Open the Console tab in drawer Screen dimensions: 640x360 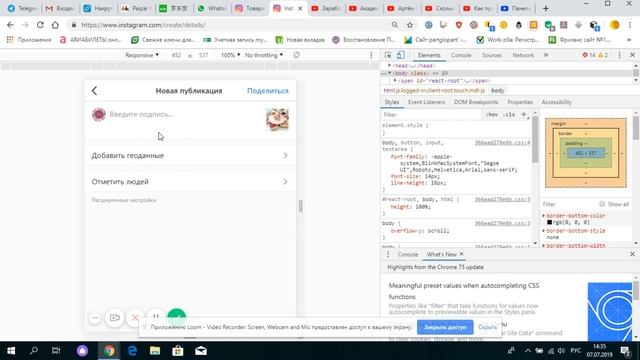click(x=408, y=254)
